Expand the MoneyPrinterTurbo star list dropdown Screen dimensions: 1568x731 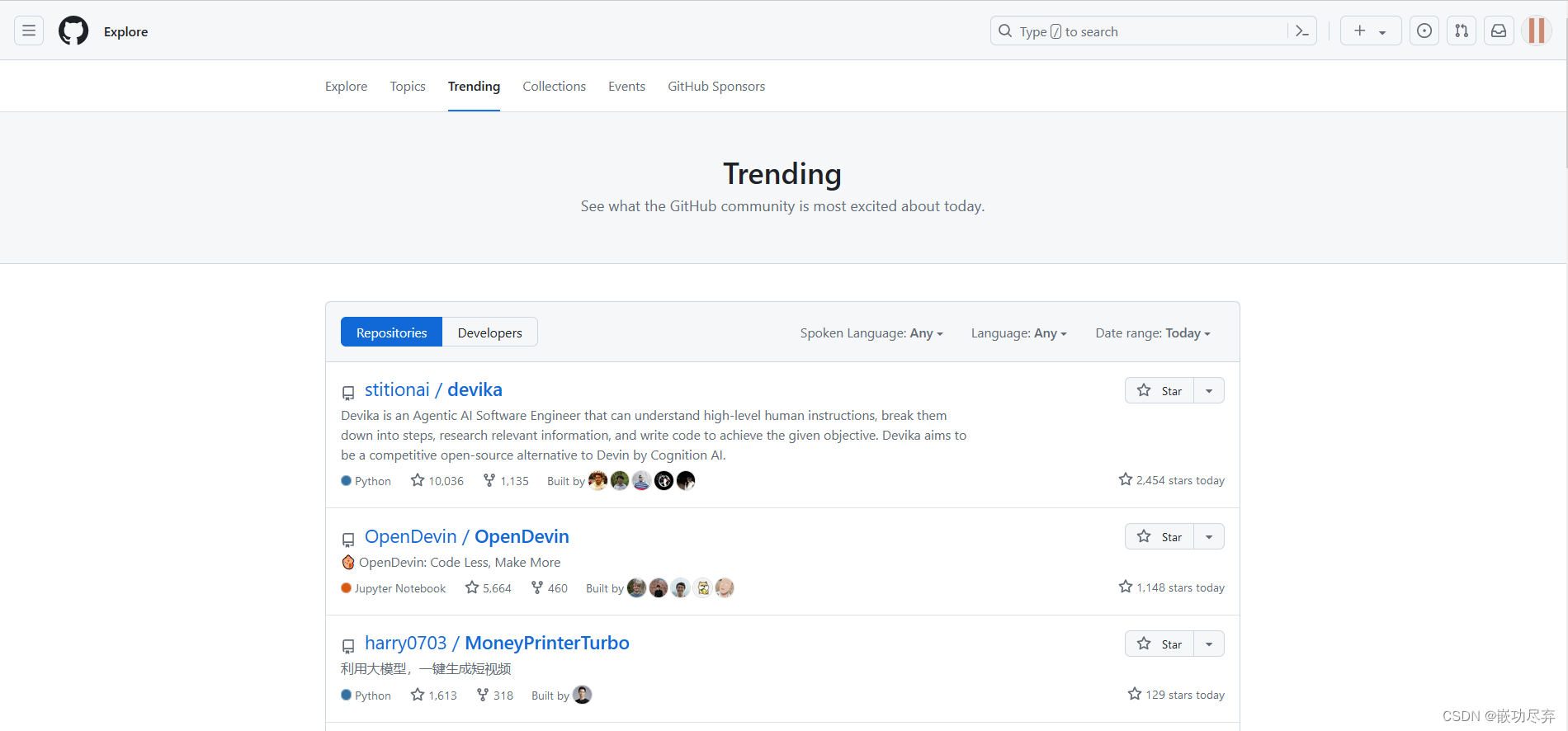[x=1209, y=644]
